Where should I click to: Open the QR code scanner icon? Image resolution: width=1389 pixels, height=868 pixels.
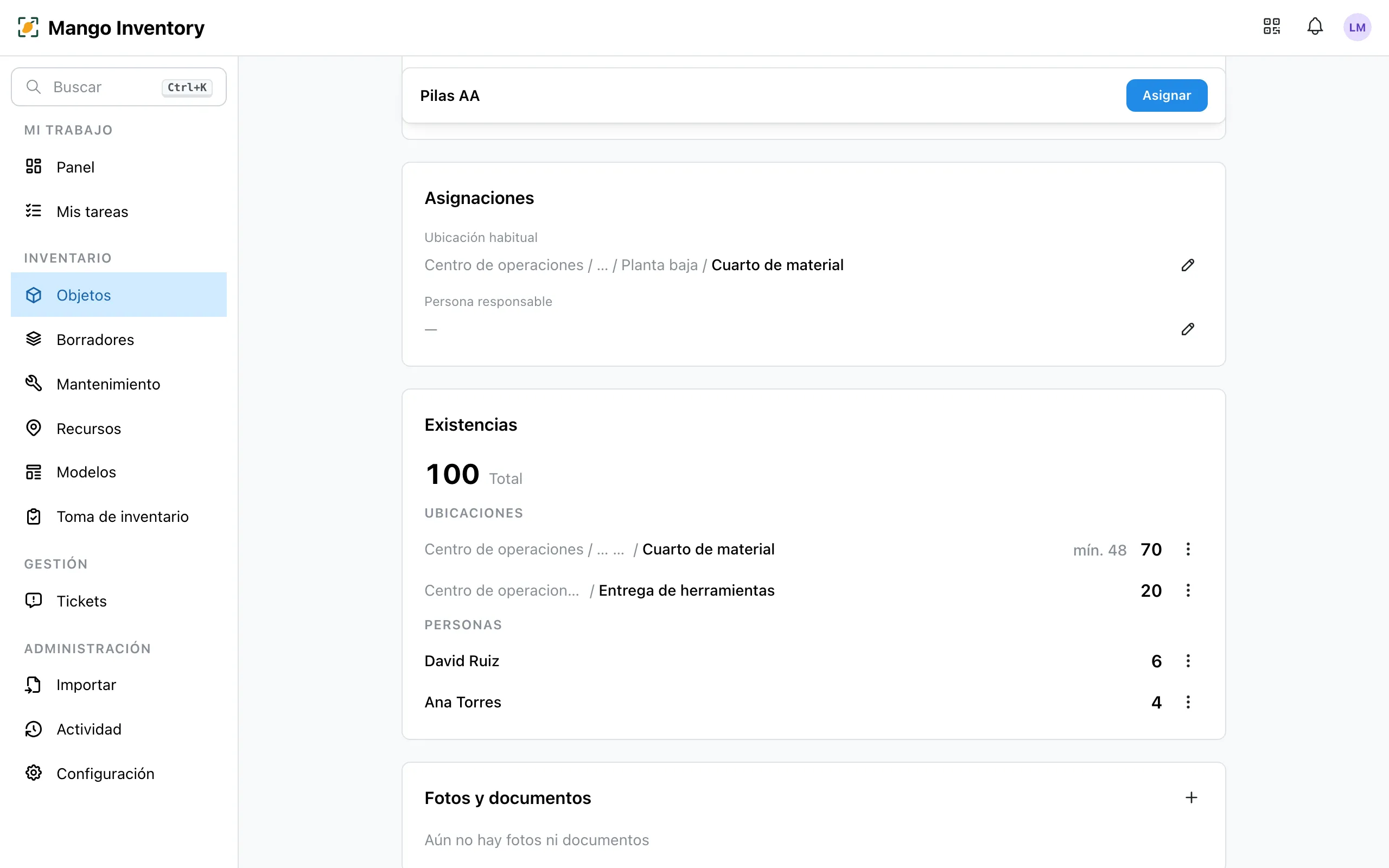tap(1271, 27)
